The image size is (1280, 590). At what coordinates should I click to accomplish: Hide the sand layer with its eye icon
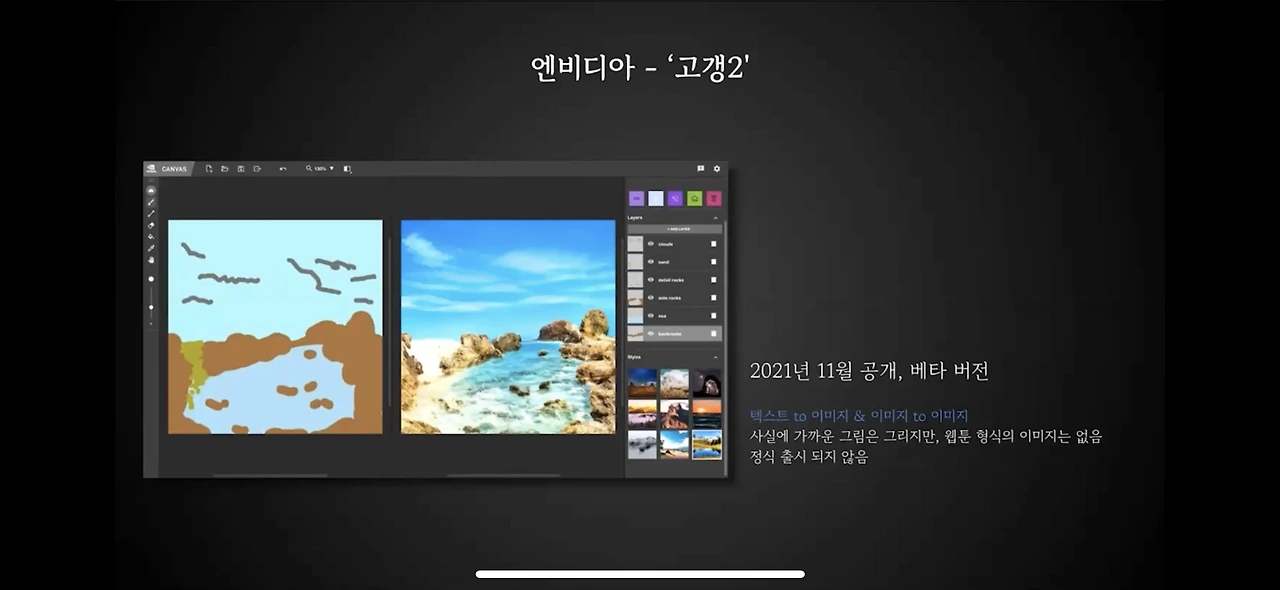(651, 262)
